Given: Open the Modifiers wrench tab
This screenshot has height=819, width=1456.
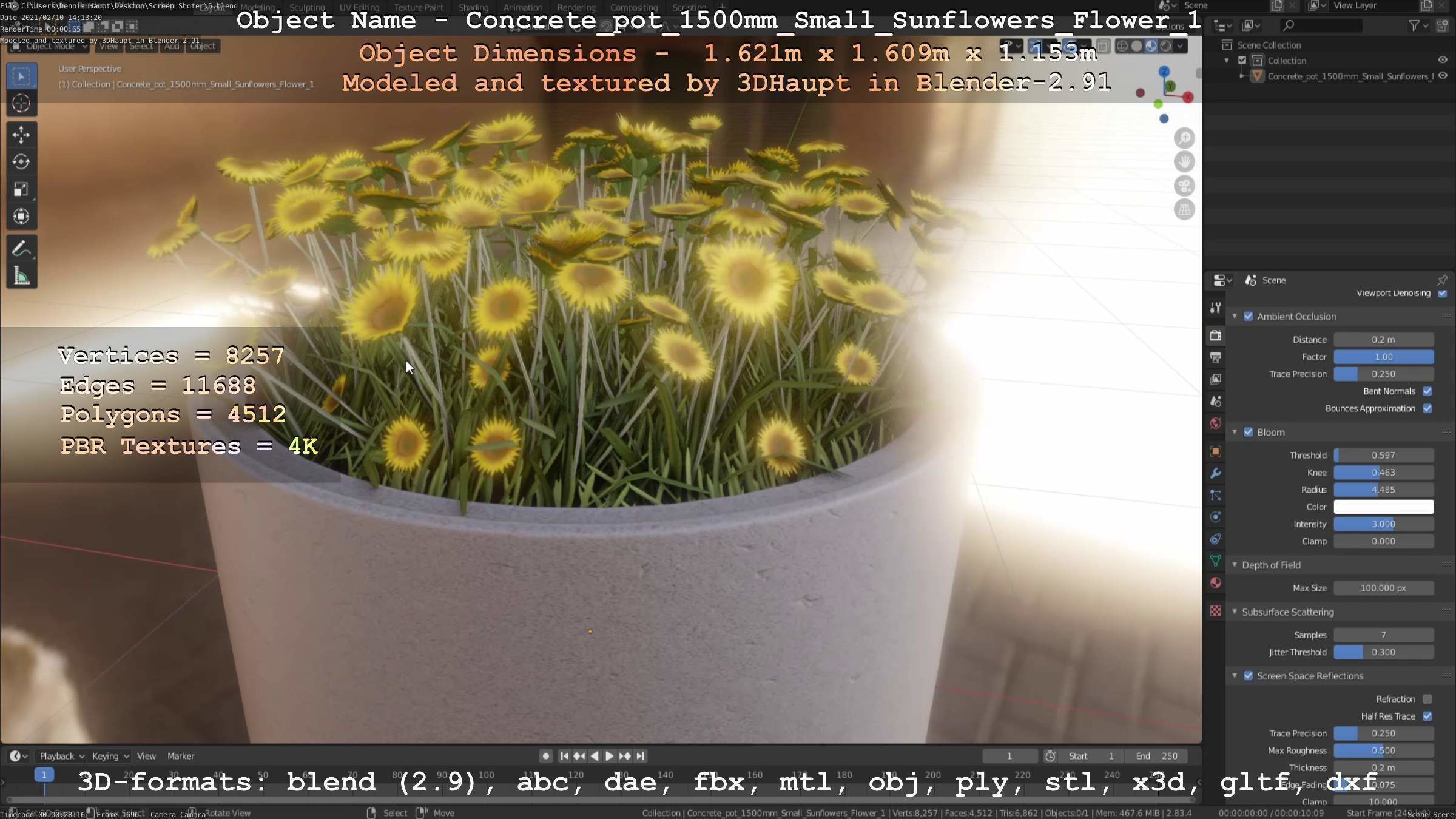Looking at the screenshot, I should [1216, 473].
